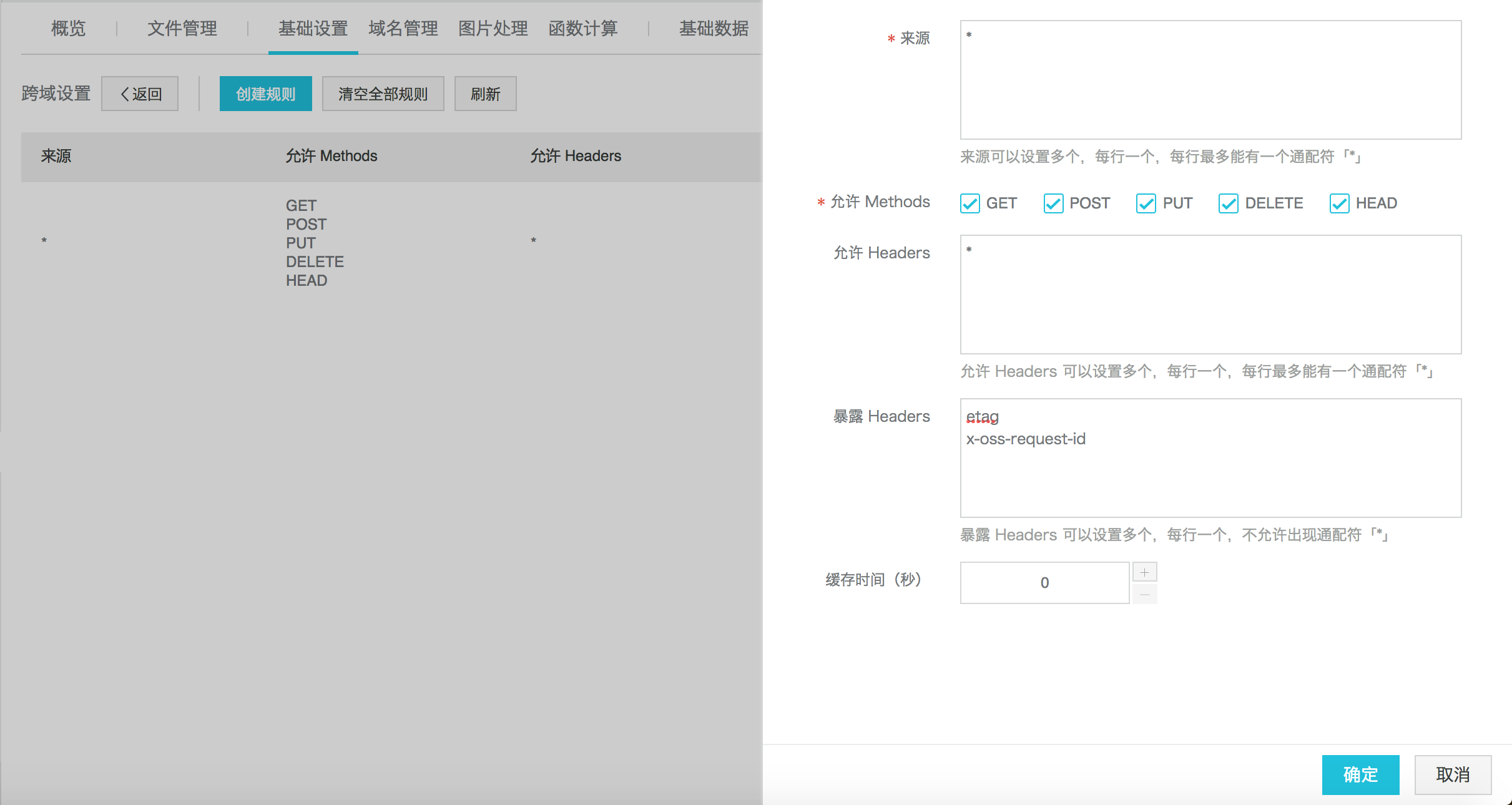Click 清空全部规则 to clear rules

tap(383, 94)
